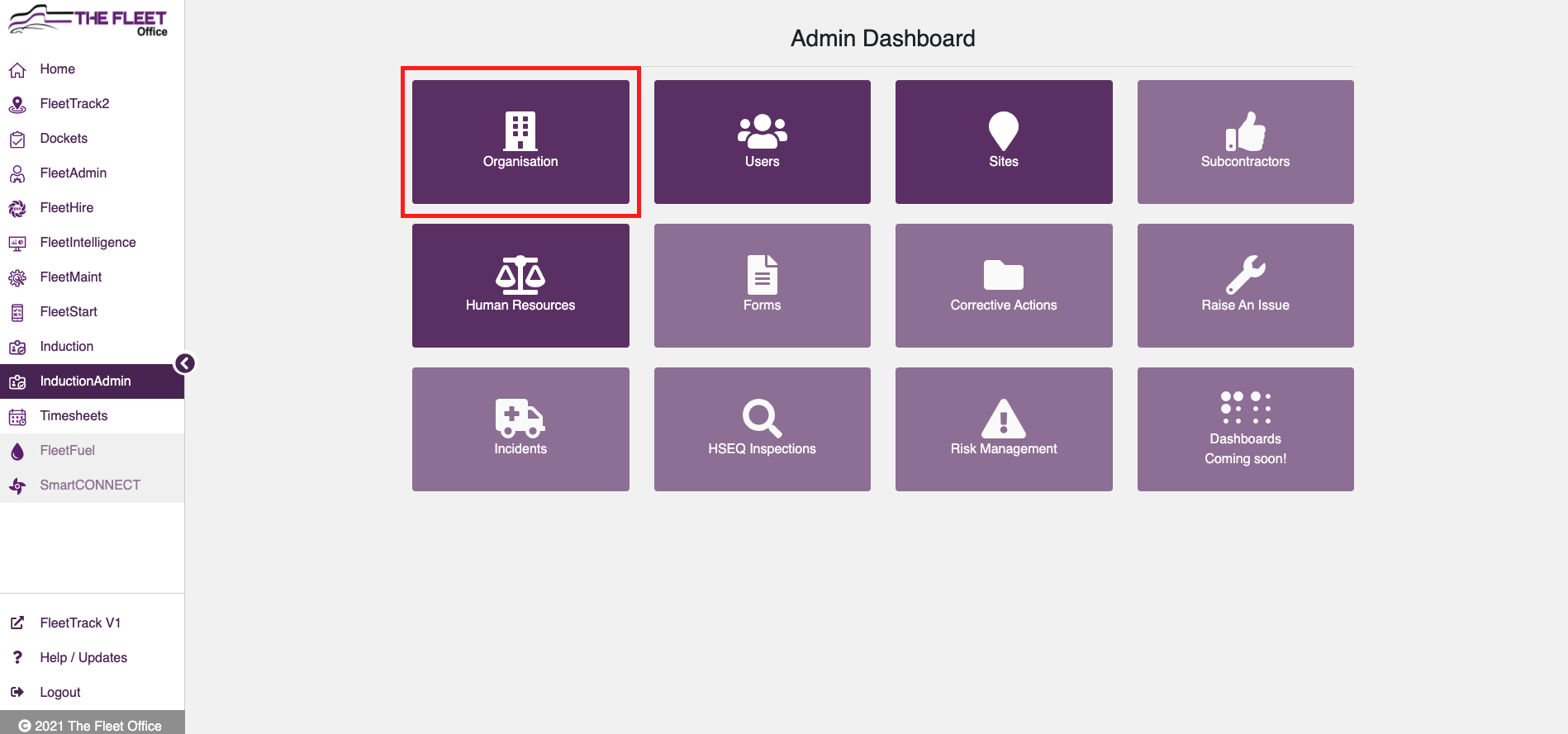Image resolution: width=1568 pixels, height=734 pixels.
Task: Click the Raise An Issue label
Action: point(1245,305)
